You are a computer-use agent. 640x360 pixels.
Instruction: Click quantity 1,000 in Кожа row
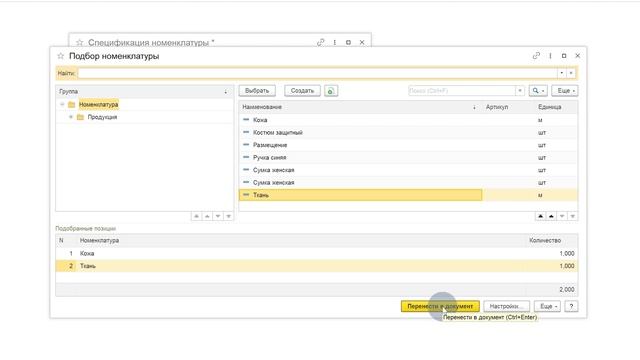click(567, 253)
